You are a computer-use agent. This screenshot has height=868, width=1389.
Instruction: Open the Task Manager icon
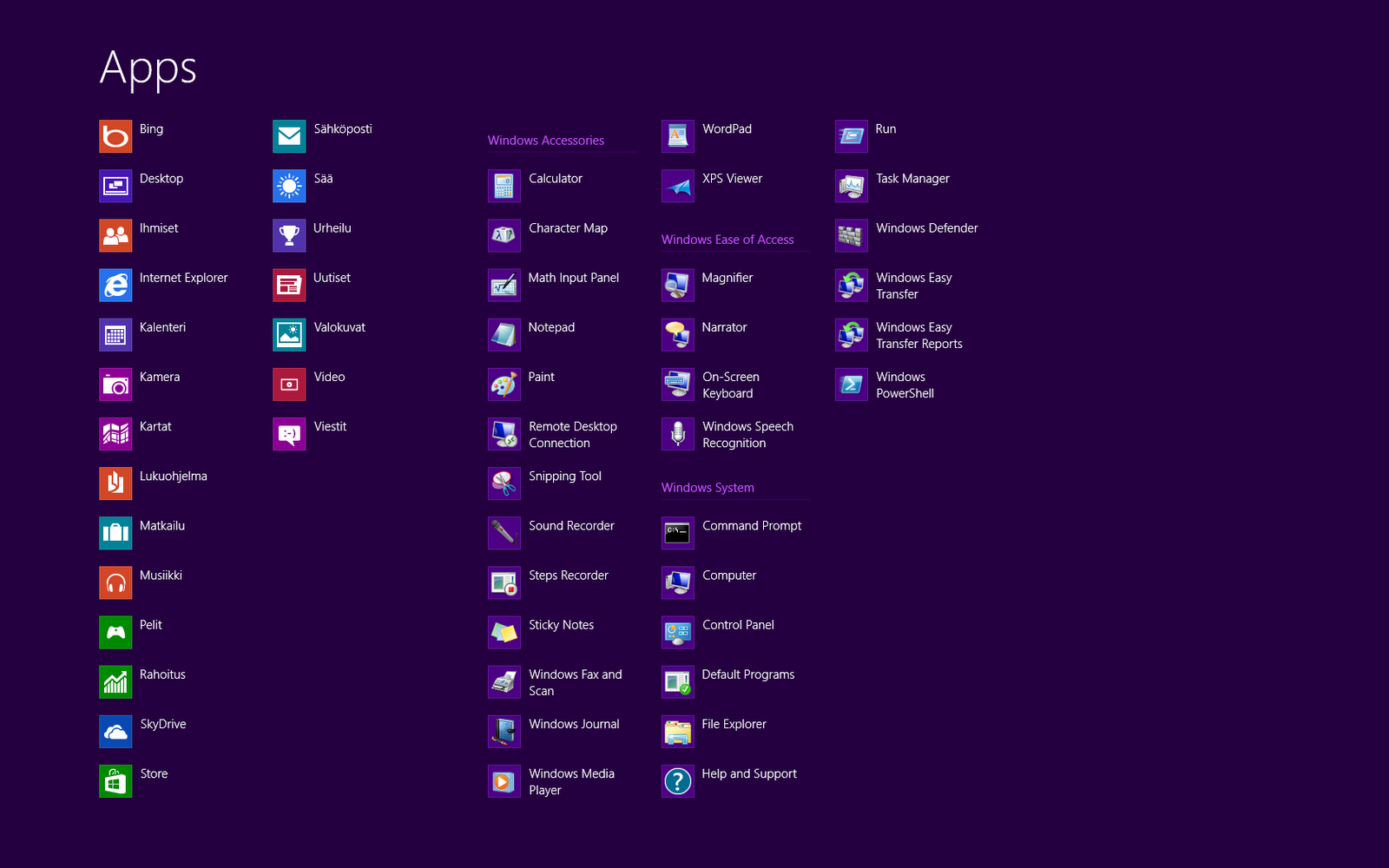[x=852, y=186]
